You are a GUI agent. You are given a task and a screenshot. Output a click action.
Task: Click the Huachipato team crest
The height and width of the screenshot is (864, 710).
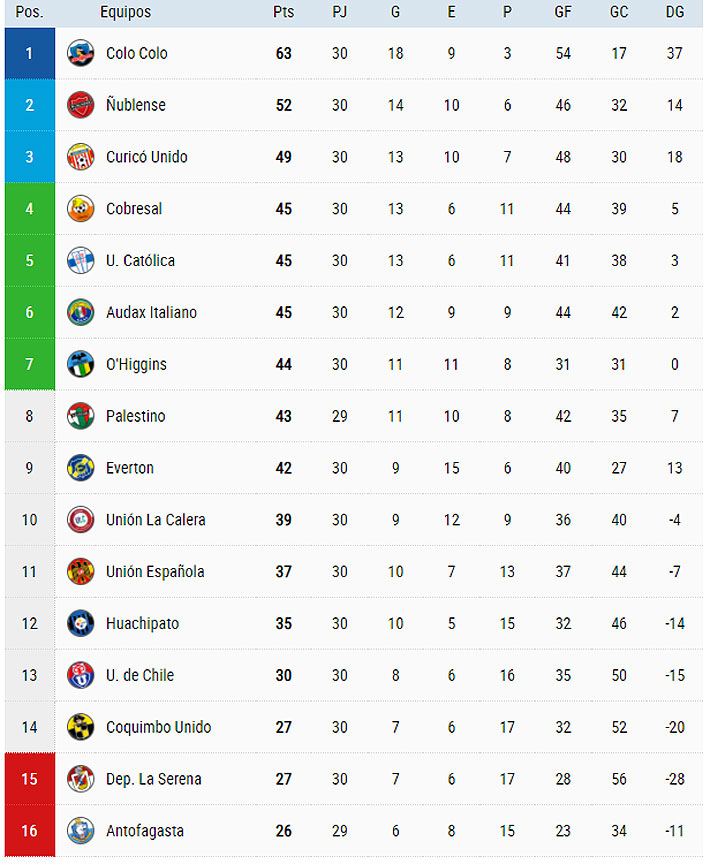tap(80, 624)
